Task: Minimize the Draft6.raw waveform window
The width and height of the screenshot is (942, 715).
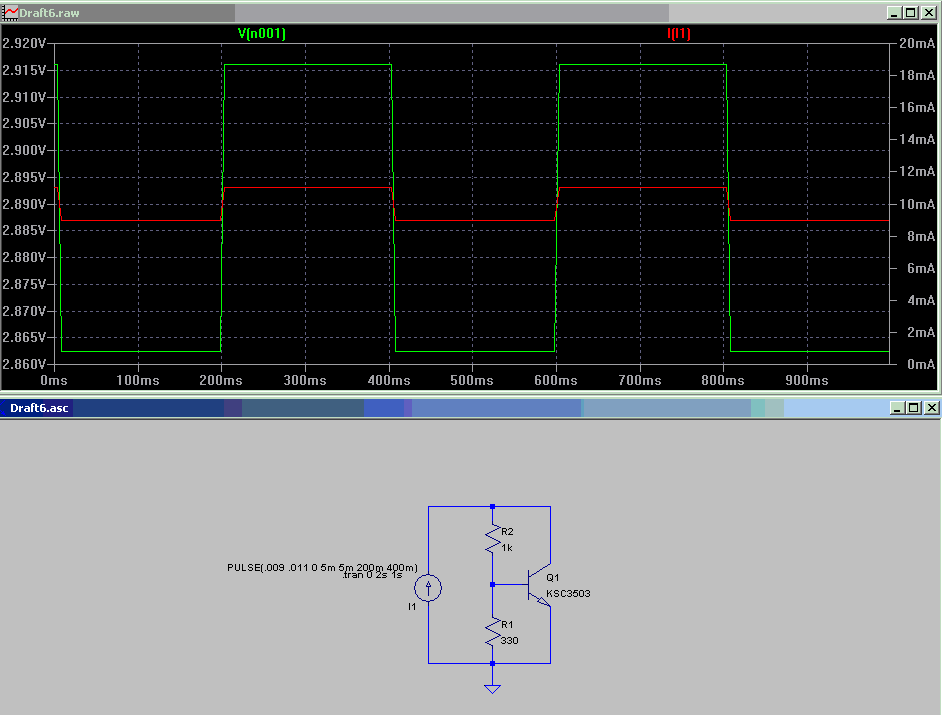Action: pos(895,13)
